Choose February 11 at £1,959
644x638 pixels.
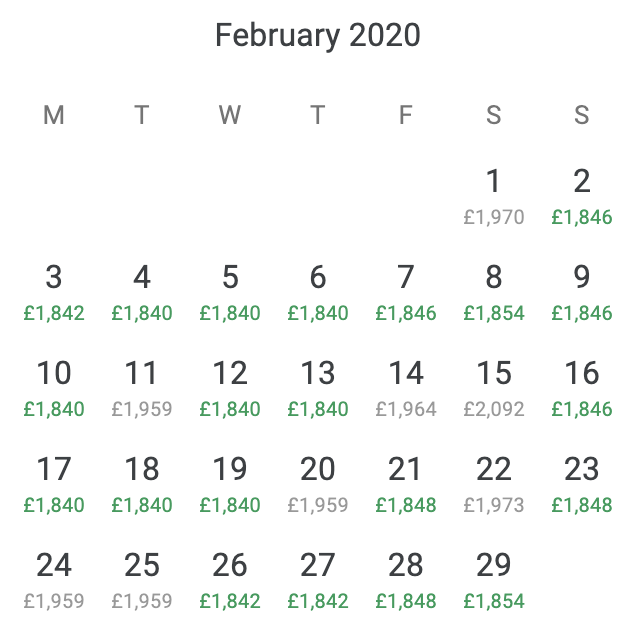click(142, 389)
